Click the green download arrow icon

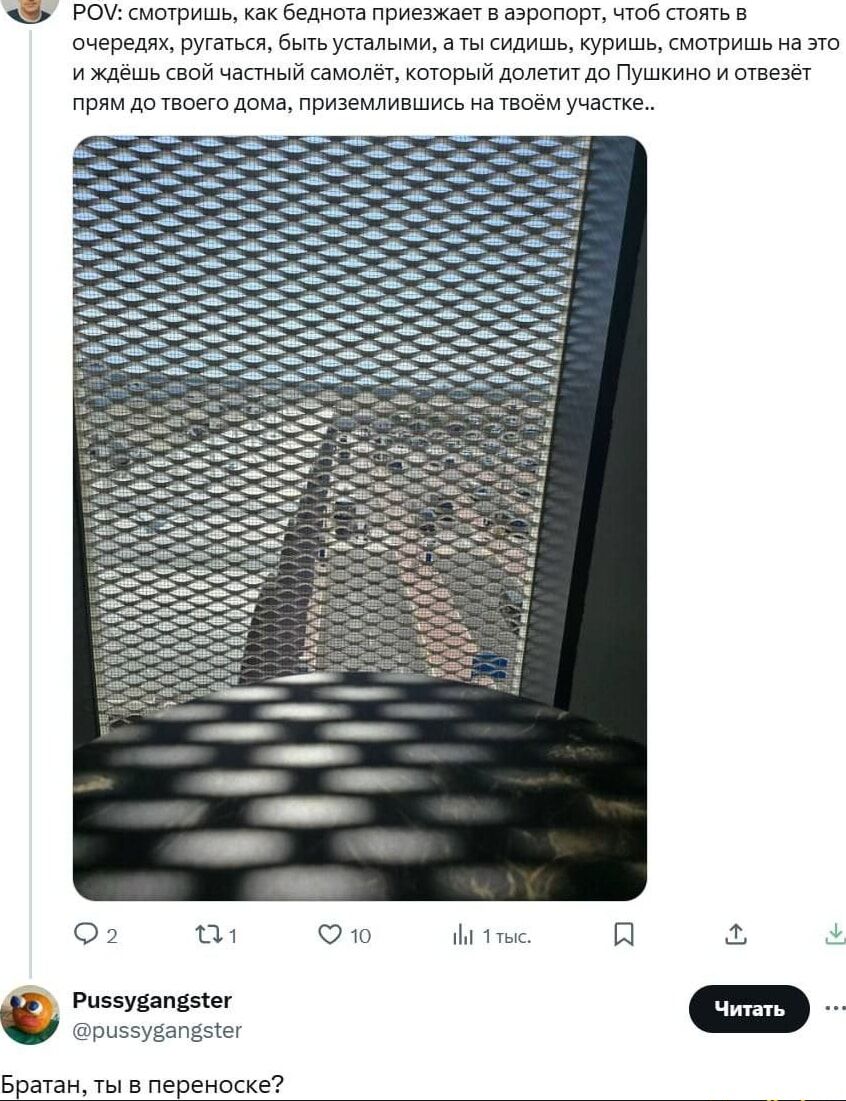(x=835, y=934)
